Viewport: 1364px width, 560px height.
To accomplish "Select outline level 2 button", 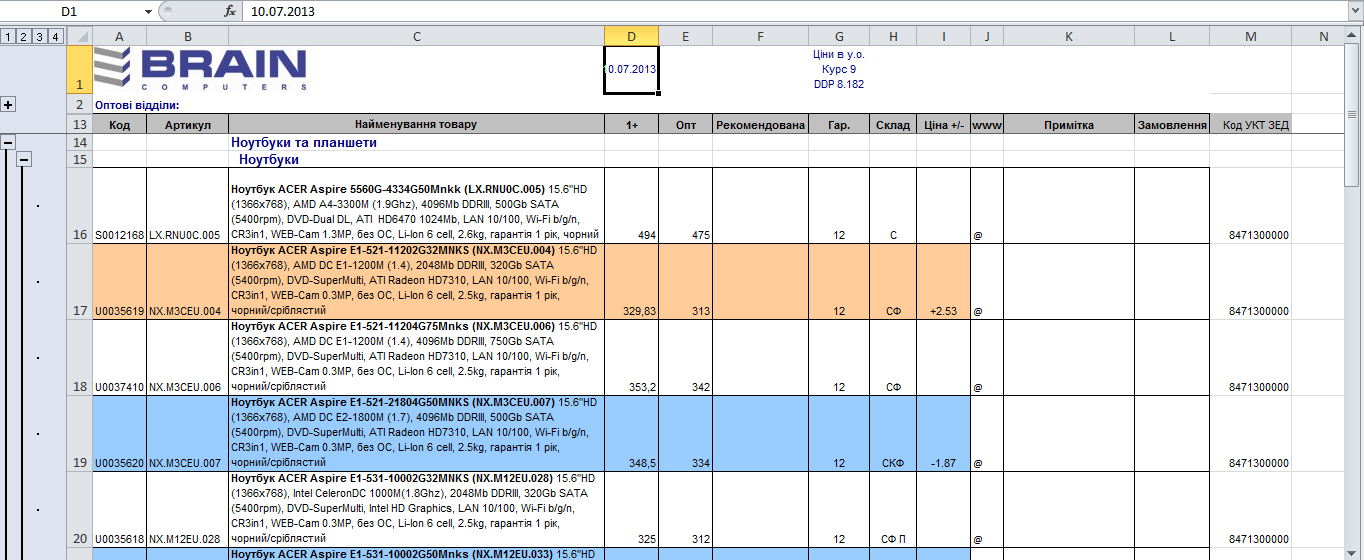I will [24, 37].
